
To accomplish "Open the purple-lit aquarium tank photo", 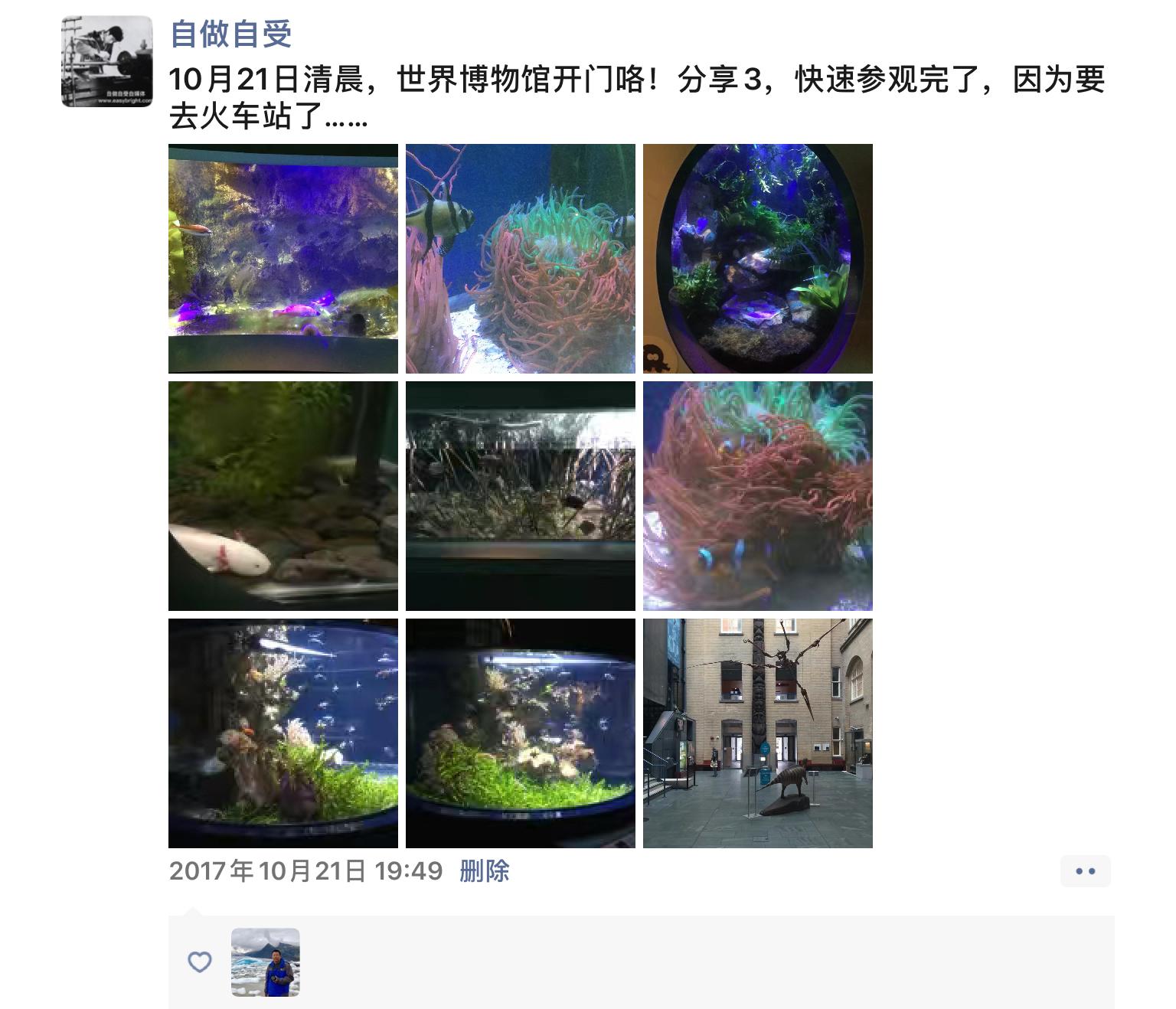I will tap(283, 259).
